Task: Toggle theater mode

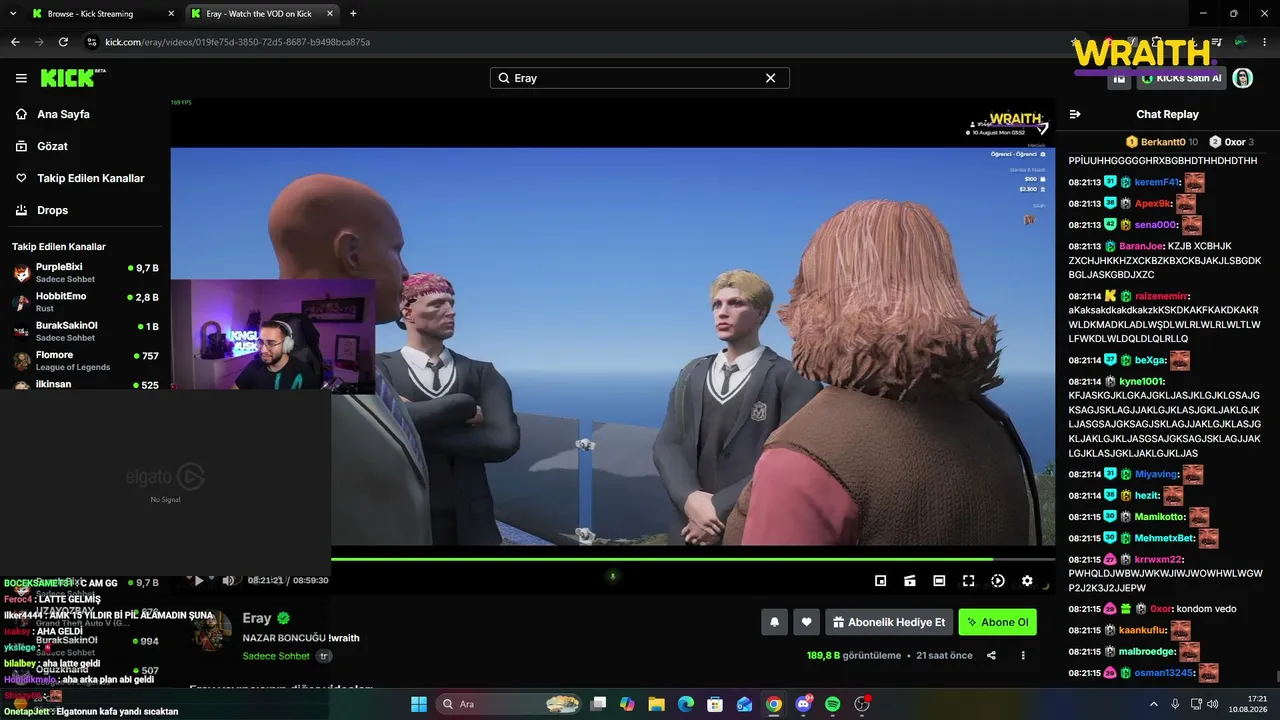Action: point(939,580)
